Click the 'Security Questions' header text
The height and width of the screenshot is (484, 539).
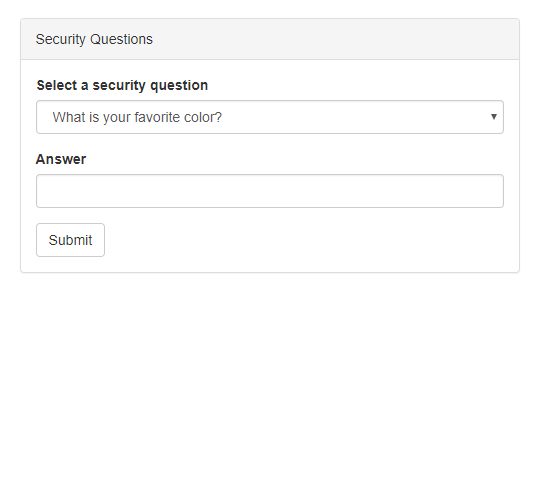click(x=94, y=39)
